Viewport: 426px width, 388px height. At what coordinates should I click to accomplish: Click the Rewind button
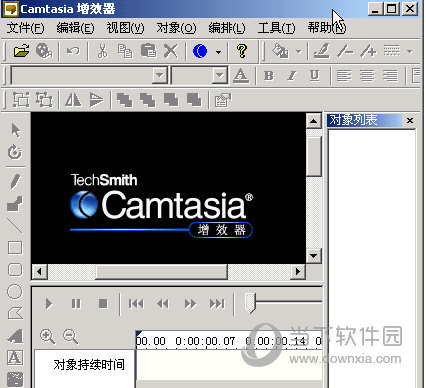click(163, 304)
